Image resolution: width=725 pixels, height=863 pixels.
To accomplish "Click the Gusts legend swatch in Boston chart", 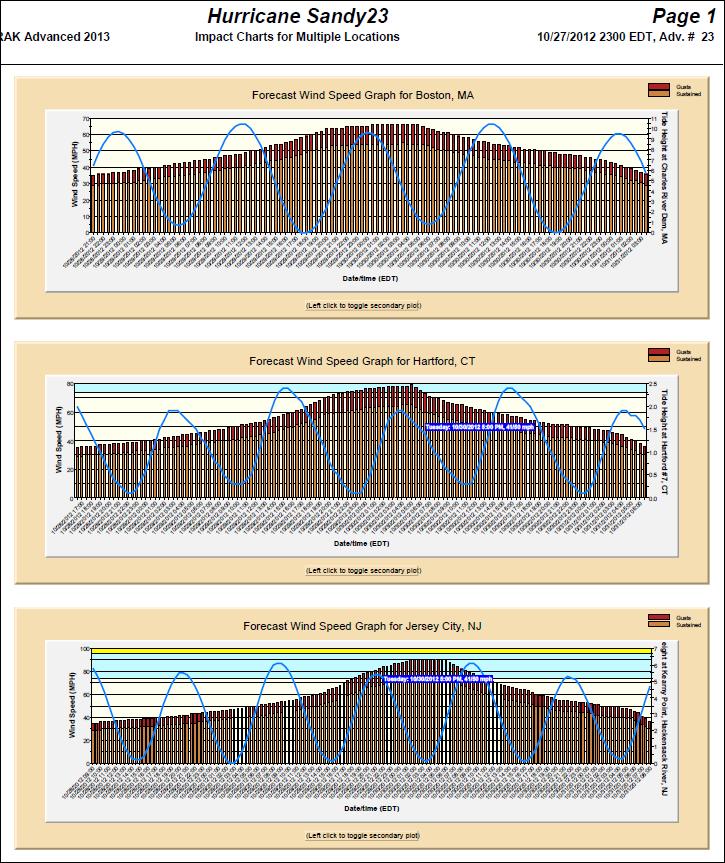I will pyautogui.click(x=658, y=87).
